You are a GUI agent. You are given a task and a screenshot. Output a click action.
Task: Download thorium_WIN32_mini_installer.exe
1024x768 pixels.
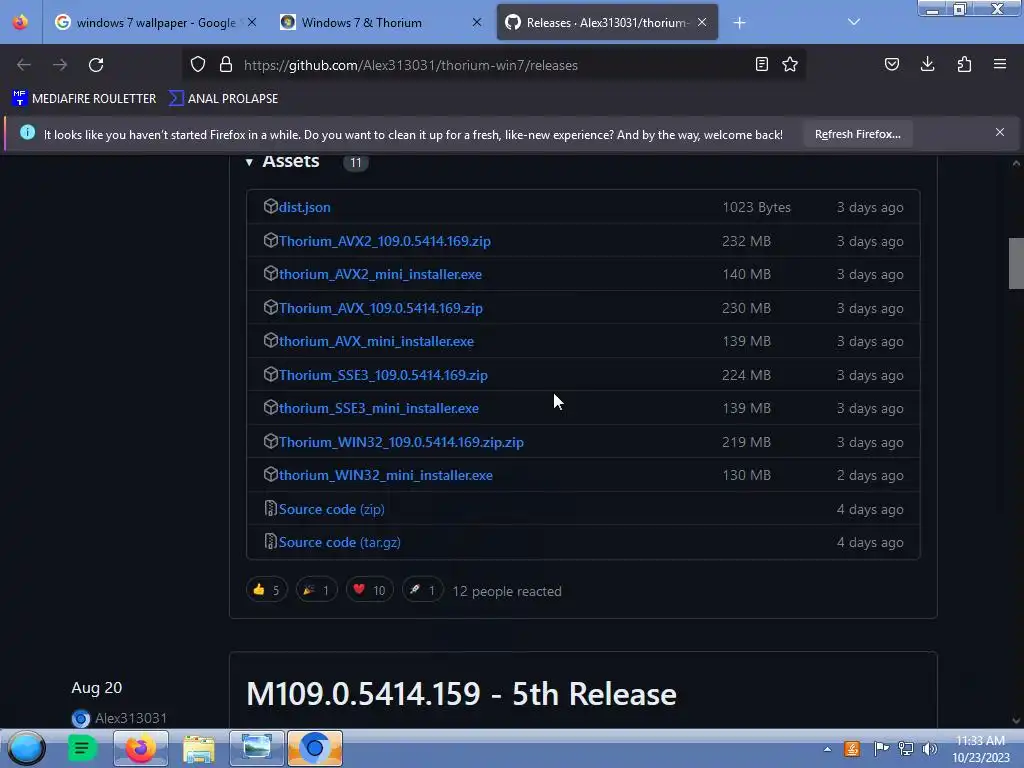click(386, 475)
